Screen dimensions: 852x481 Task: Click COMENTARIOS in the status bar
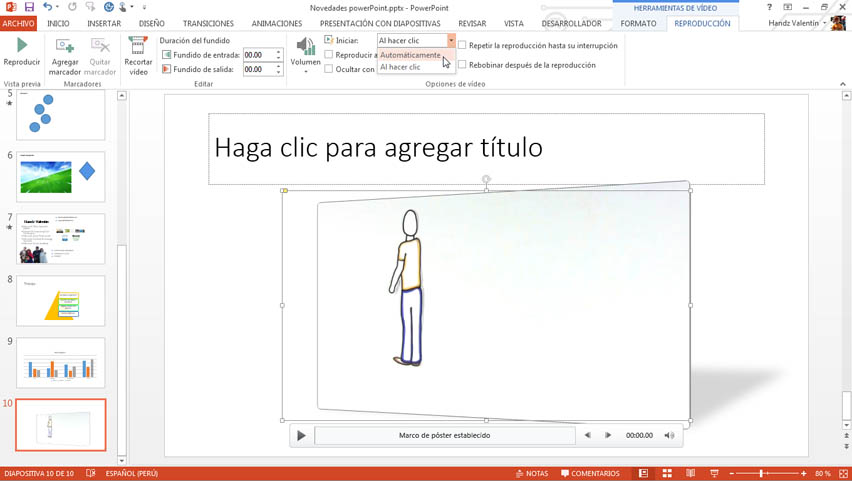point(590,473)
